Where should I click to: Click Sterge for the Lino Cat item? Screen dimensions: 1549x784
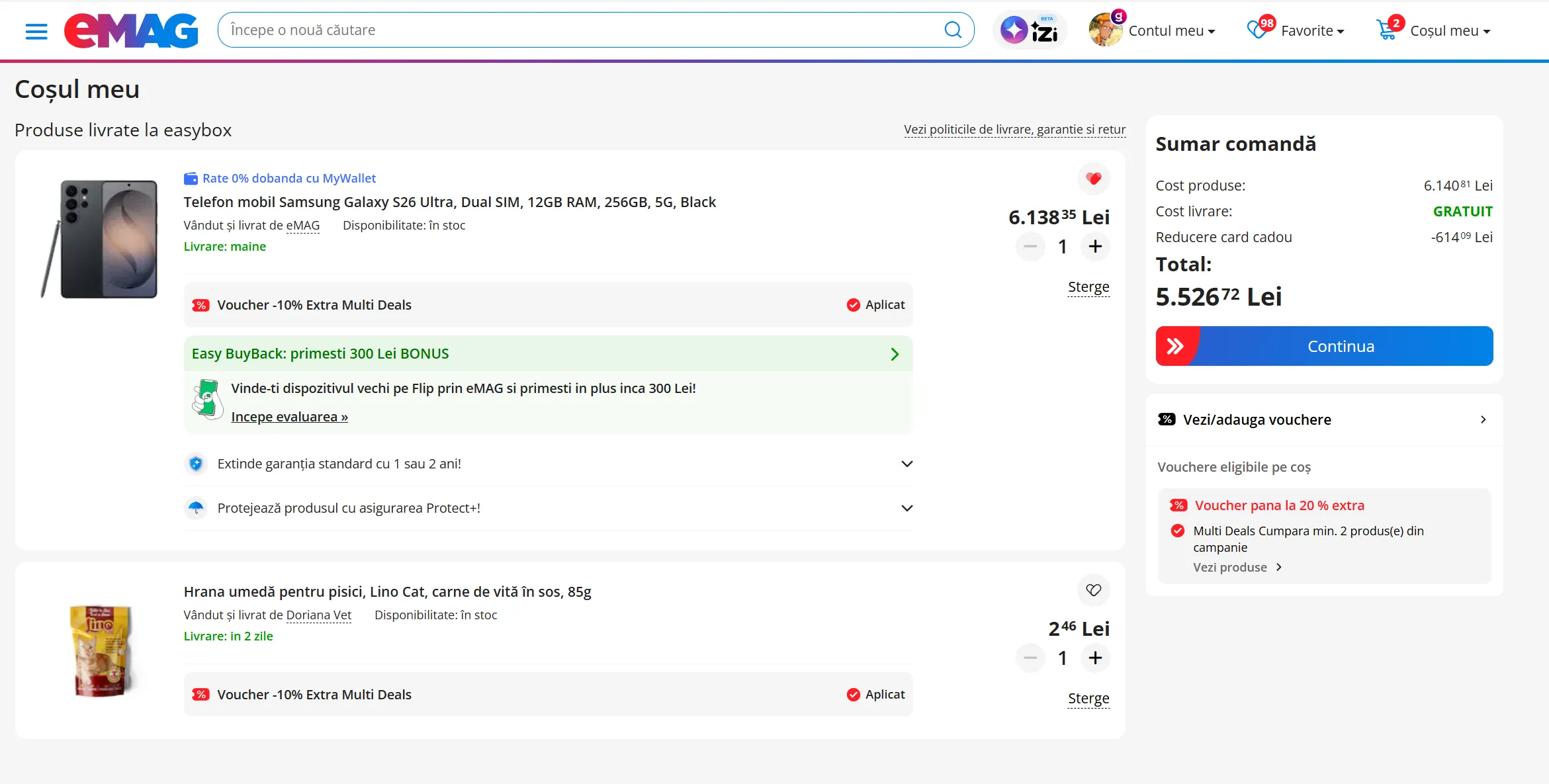coord(1088,698)
